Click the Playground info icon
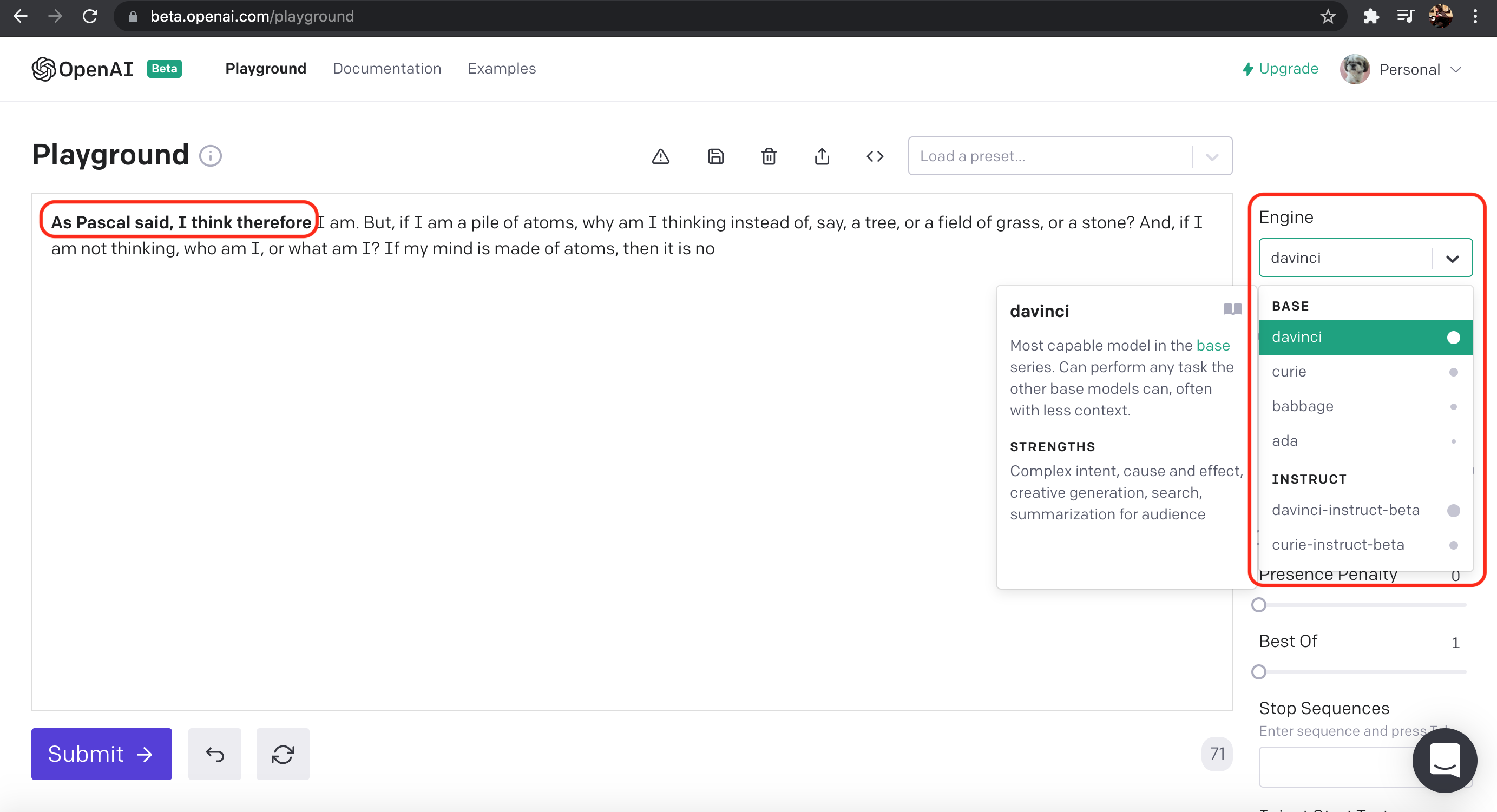Screen dimensions: 1497x812 point(211,156)
